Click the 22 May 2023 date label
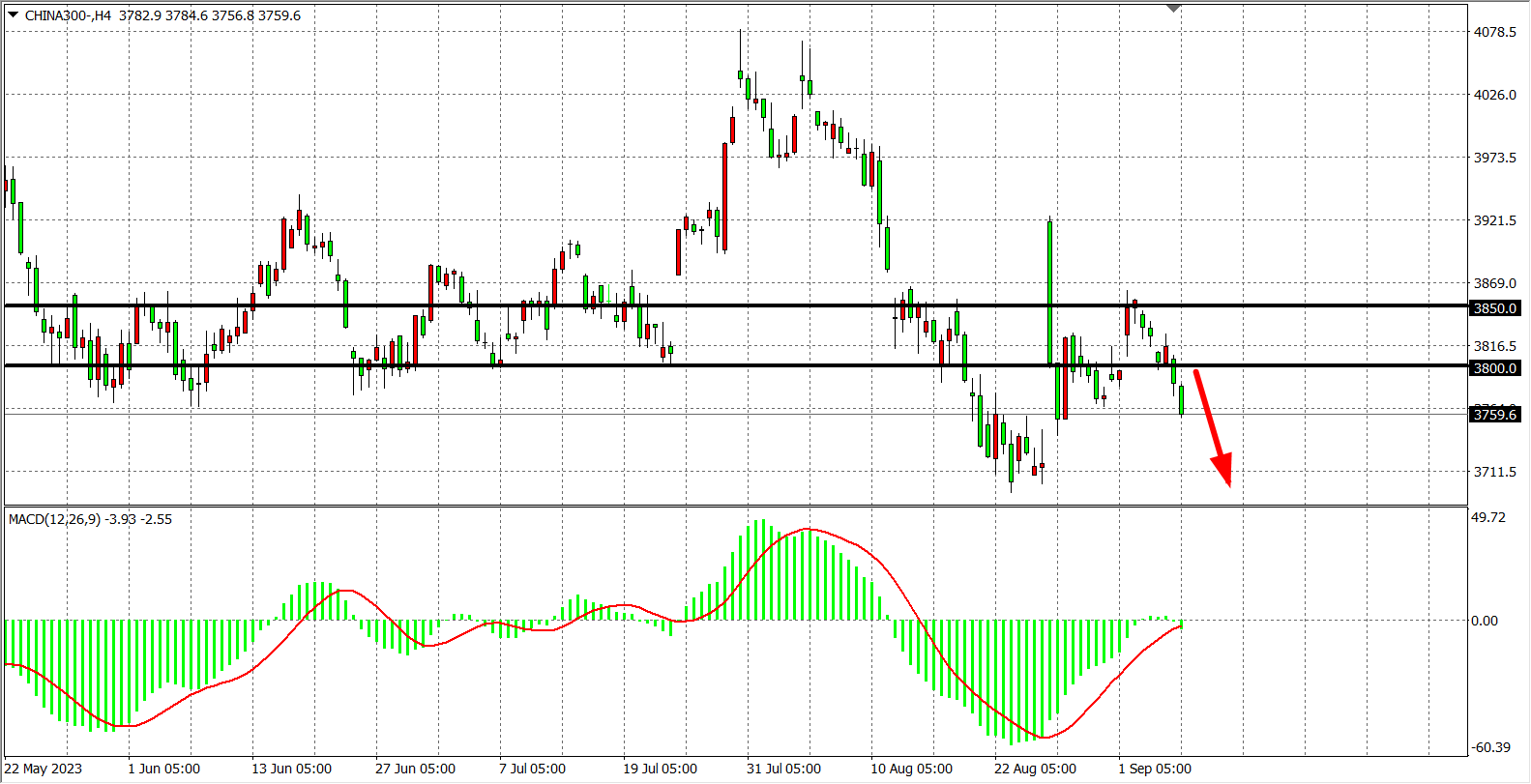 pyautogui.click(x=44, y=769)
